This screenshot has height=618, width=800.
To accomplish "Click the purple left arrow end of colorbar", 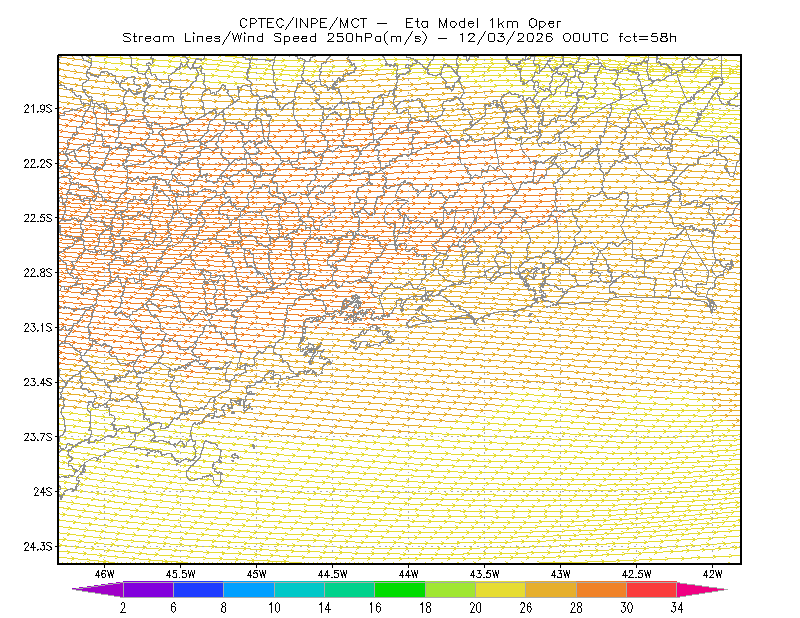I will click(97, 589).
